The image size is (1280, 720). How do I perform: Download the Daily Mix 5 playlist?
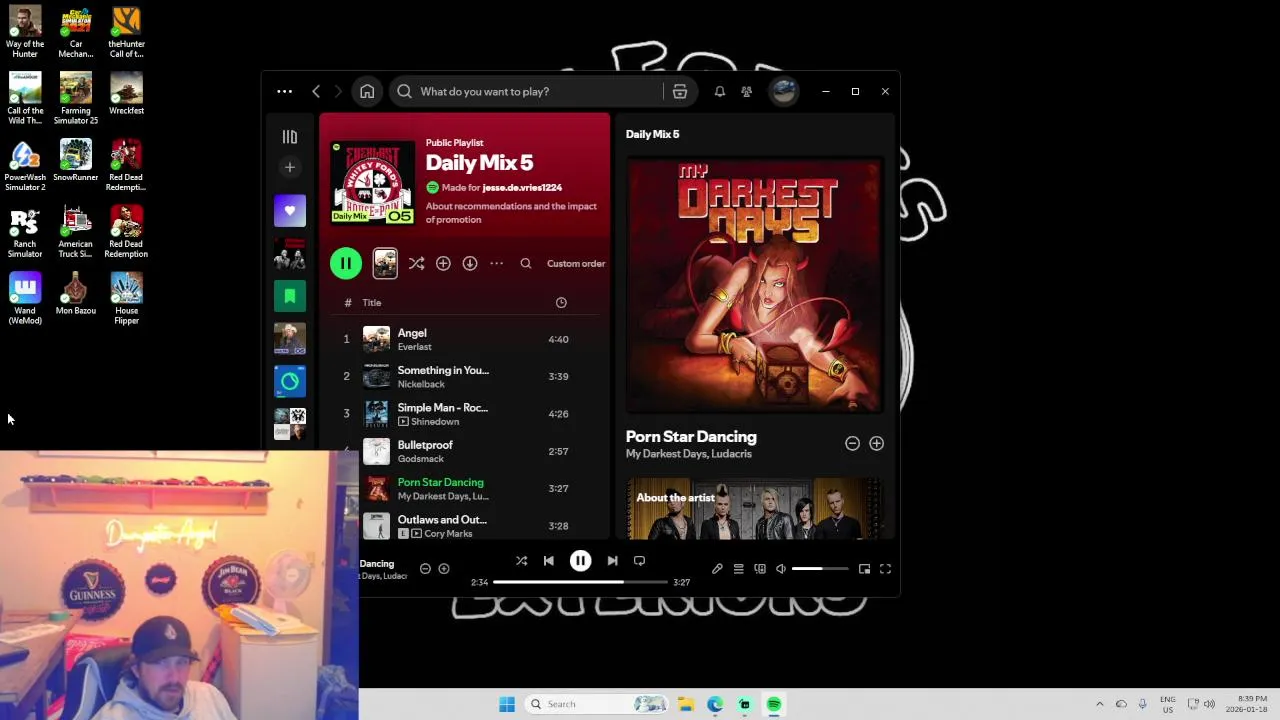tap(470, 263)
